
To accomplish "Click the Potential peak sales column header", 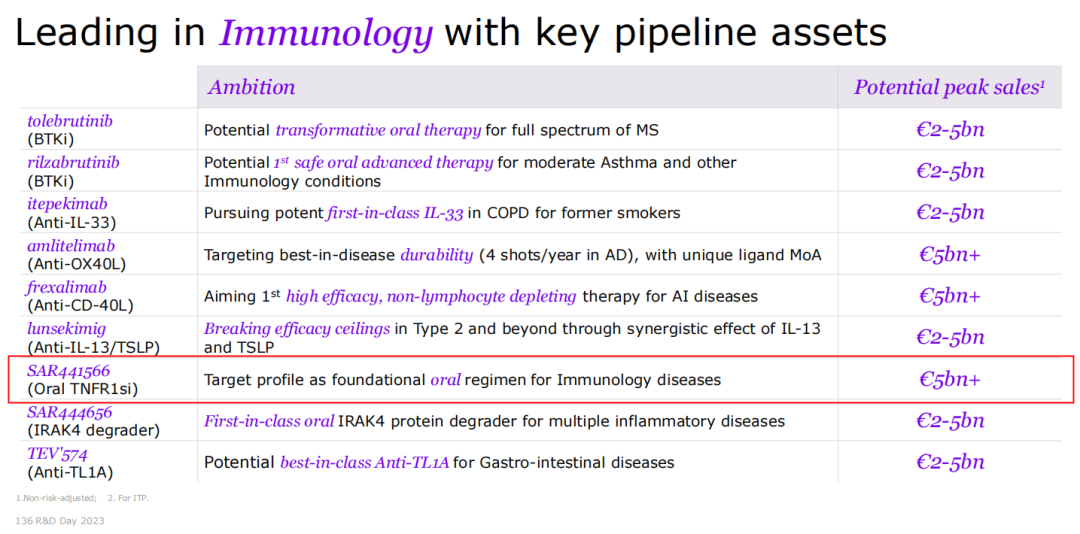I will click(949, 87).
